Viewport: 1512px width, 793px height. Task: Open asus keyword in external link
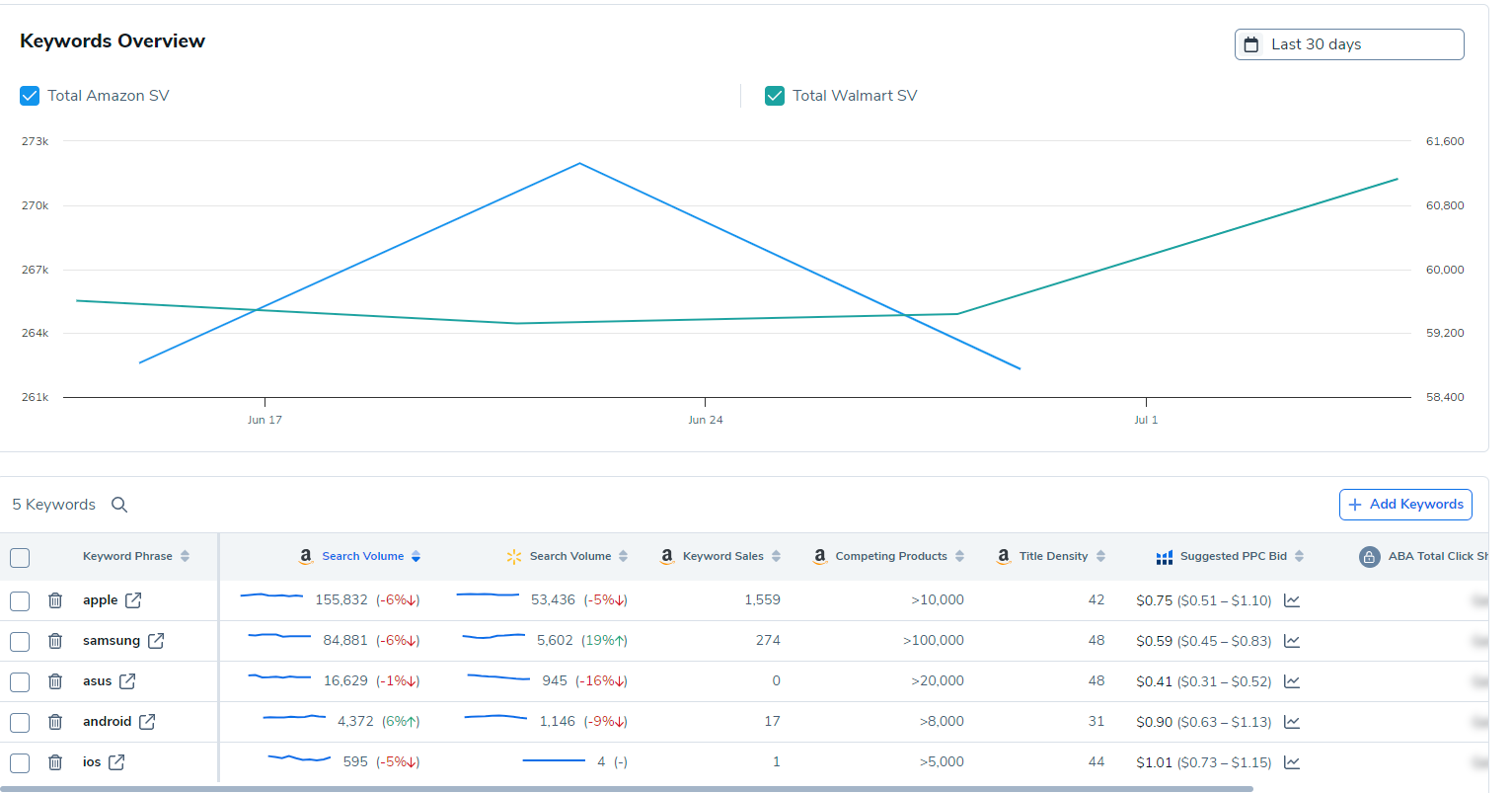pos(127,681)
